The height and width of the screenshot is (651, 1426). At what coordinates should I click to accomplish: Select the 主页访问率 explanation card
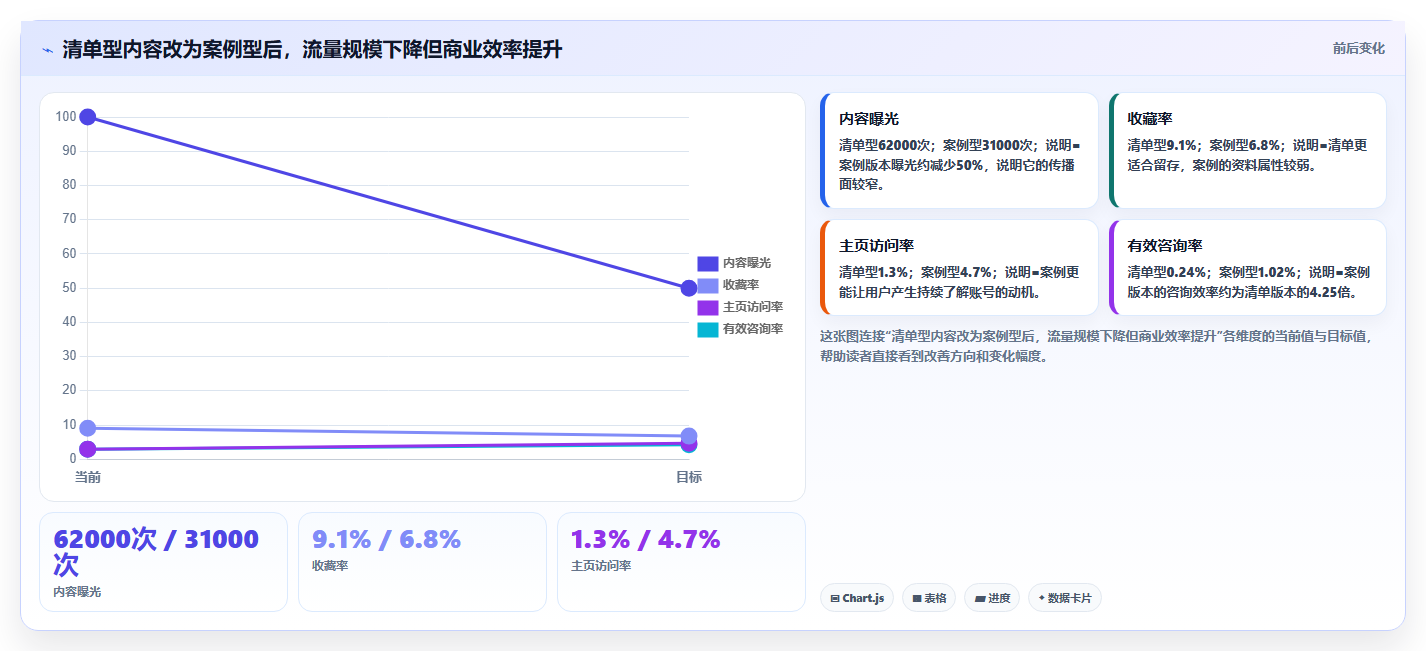(959, 267)
